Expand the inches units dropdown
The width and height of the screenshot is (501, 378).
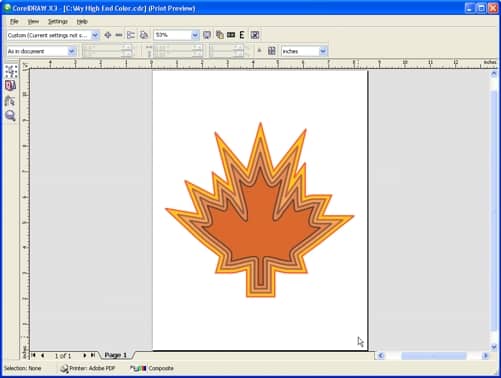(323, 51)
